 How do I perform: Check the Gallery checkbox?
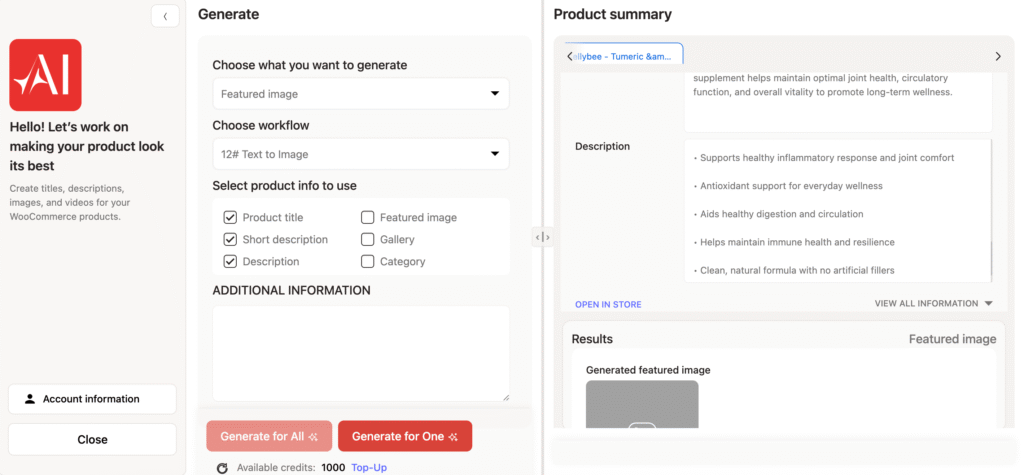367,239
